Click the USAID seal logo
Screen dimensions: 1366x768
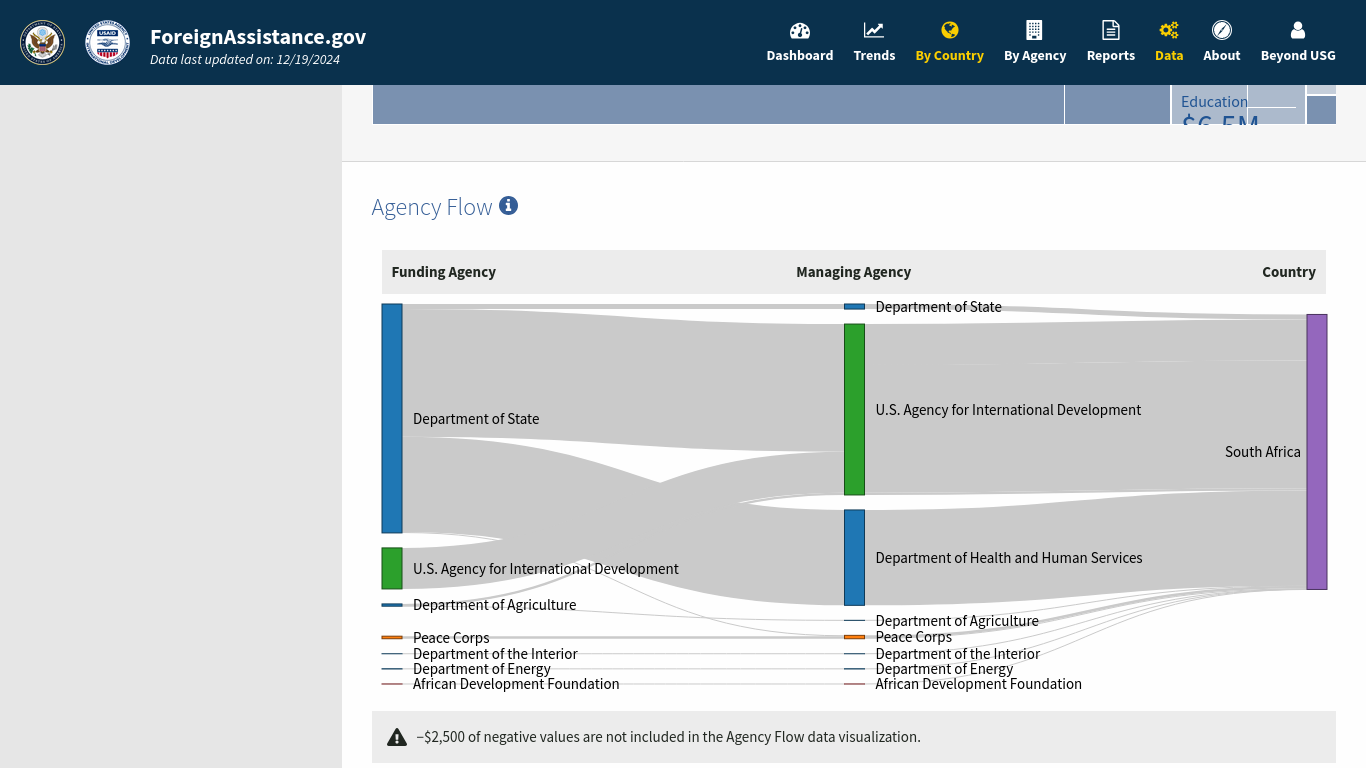click(x=107, y=42)
